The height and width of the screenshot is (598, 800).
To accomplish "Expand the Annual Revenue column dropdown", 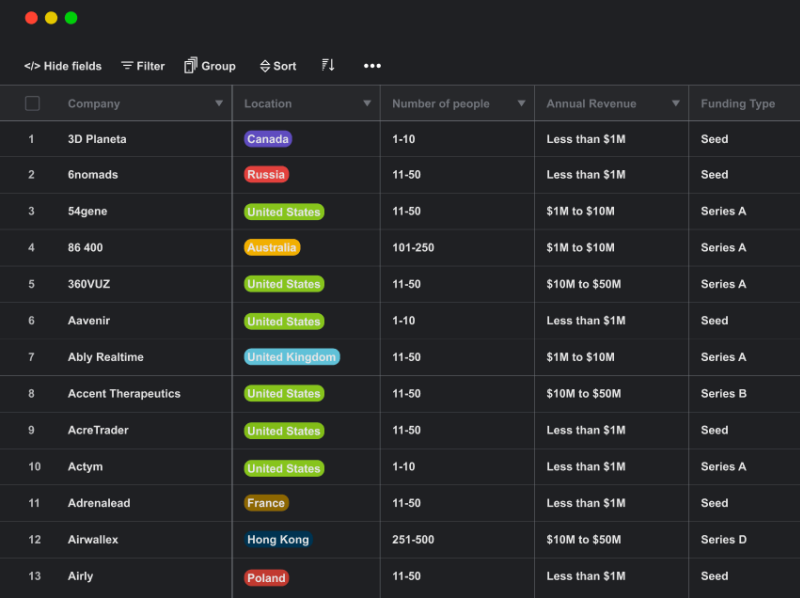I will click(676, 104).
